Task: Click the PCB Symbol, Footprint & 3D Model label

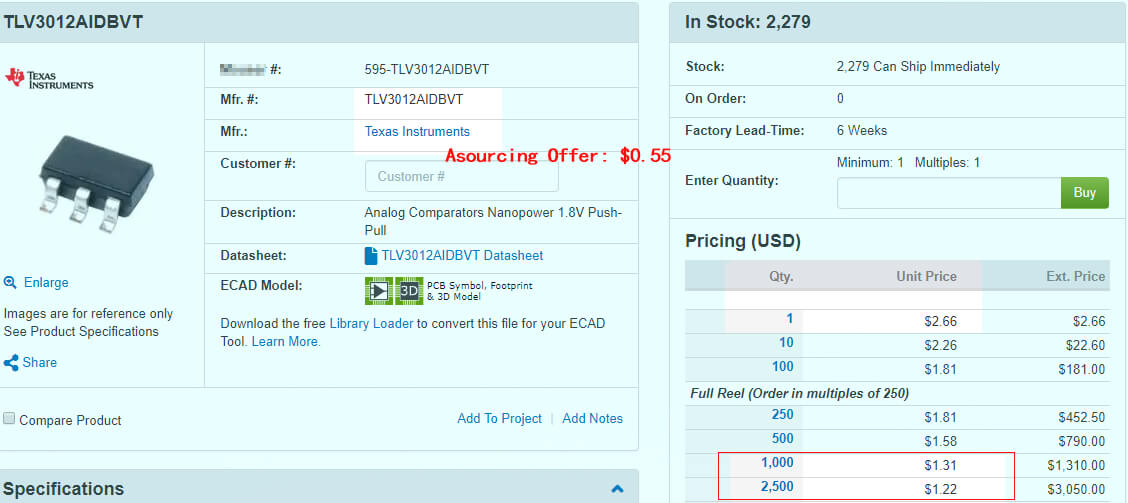Action: (480, 291)
